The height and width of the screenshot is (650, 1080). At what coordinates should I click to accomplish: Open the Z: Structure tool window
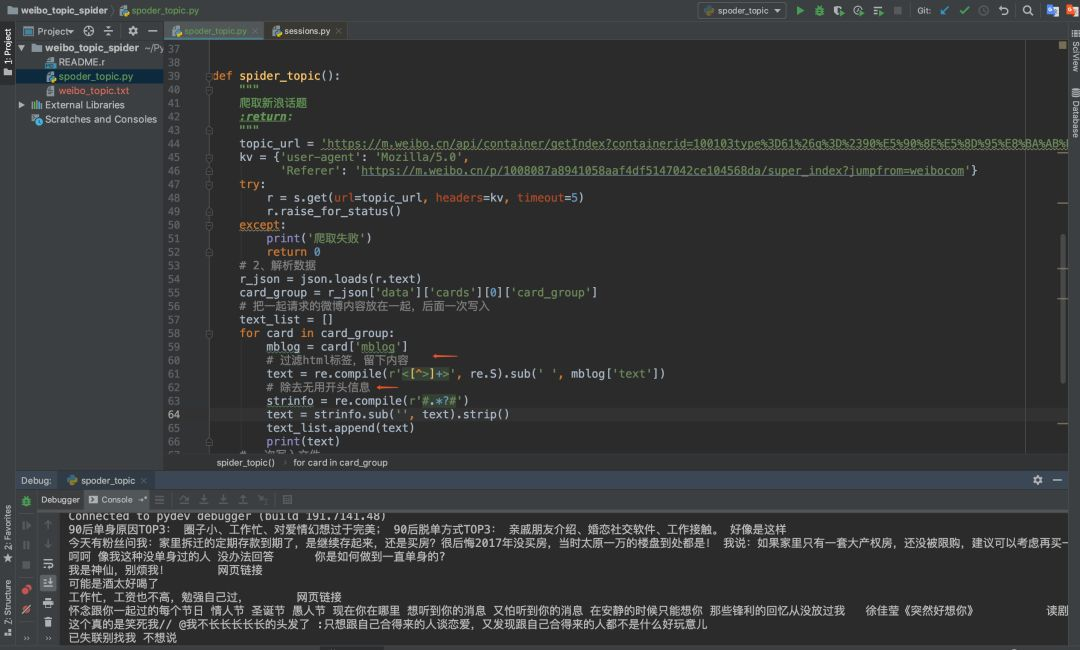click(8, 607)
